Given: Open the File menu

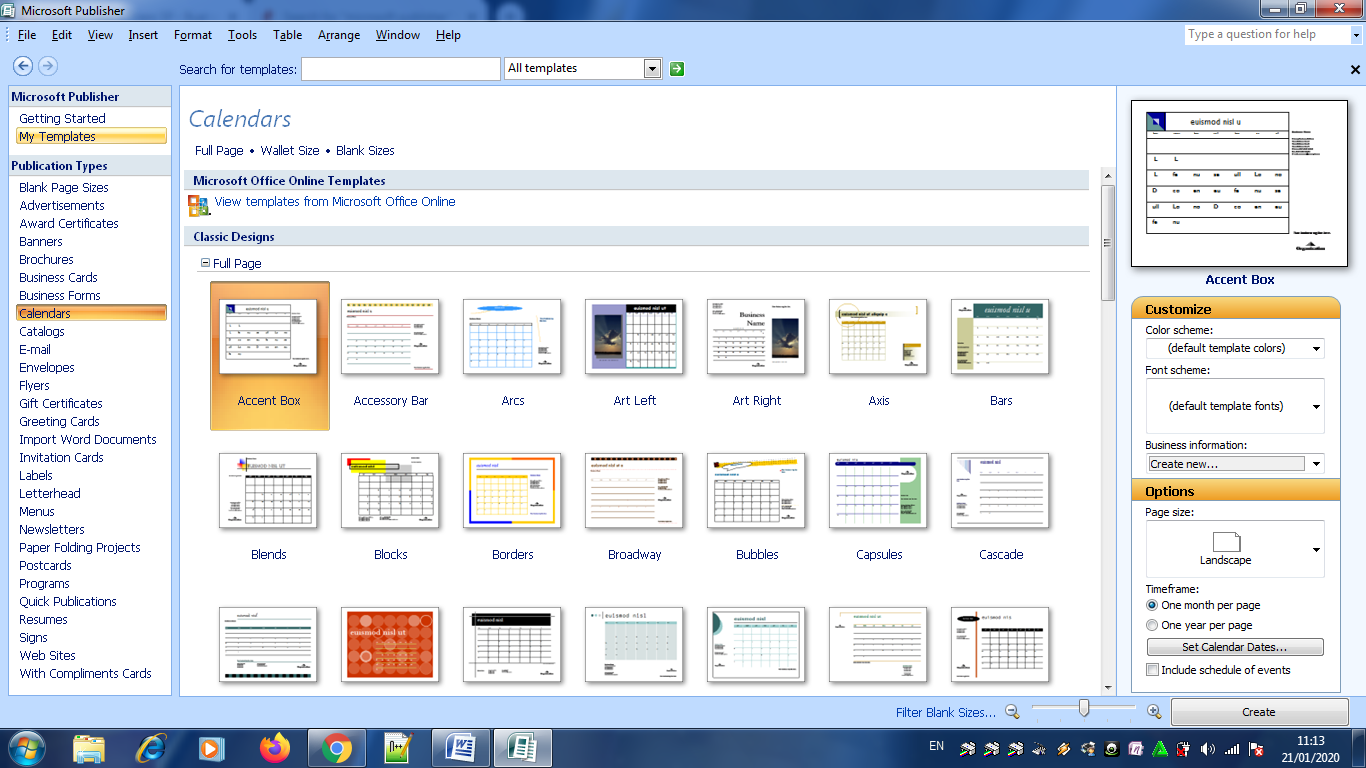Looking at the screenshot, I should click(x=27, y=35).
